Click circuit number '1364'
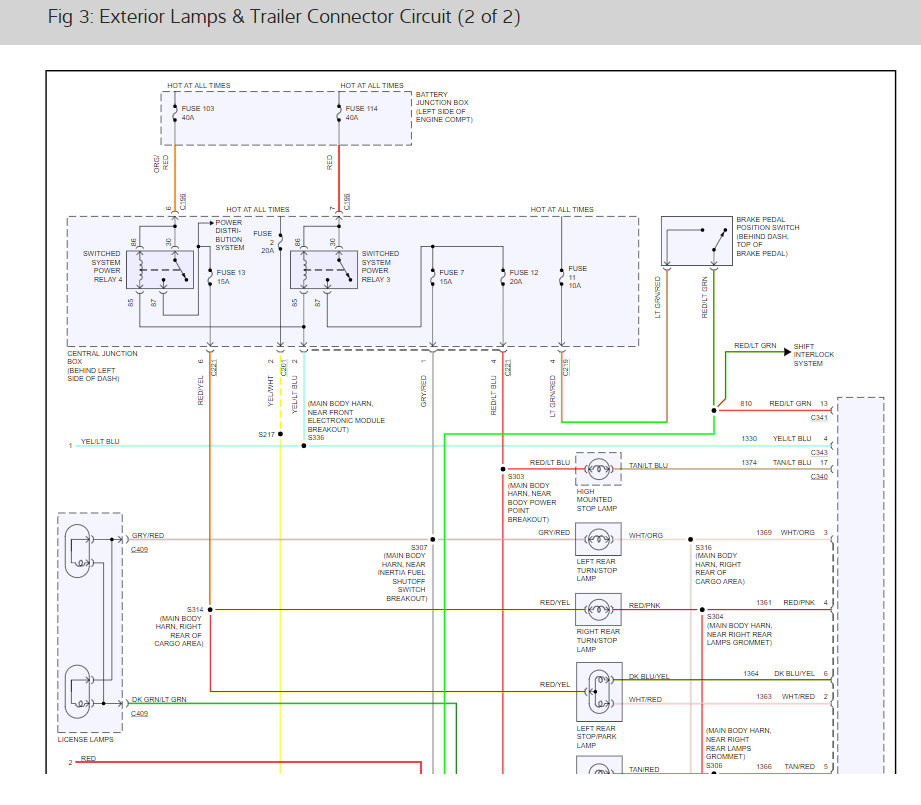Image resolution: width=921 pixels, height=805 pixels. point(751,674)
